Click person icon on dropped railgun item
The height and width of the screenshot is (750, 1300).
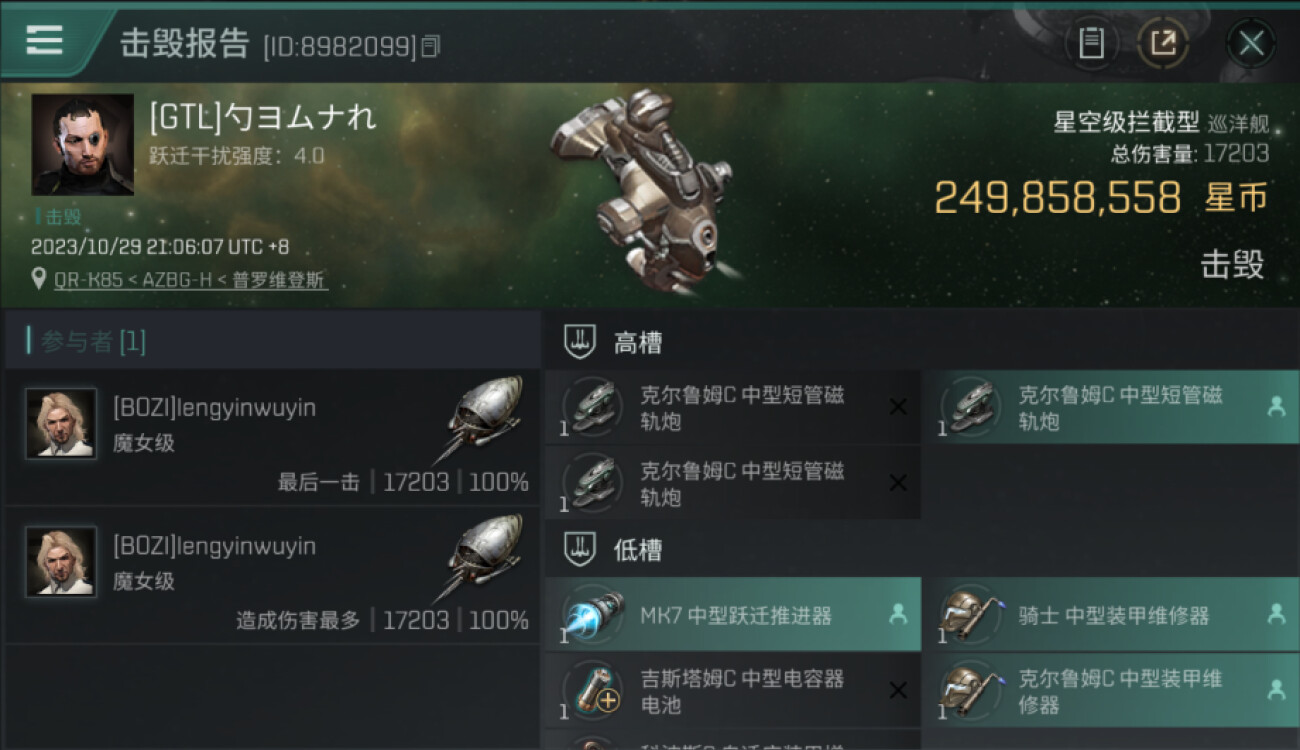click(x=1276, y=407)
